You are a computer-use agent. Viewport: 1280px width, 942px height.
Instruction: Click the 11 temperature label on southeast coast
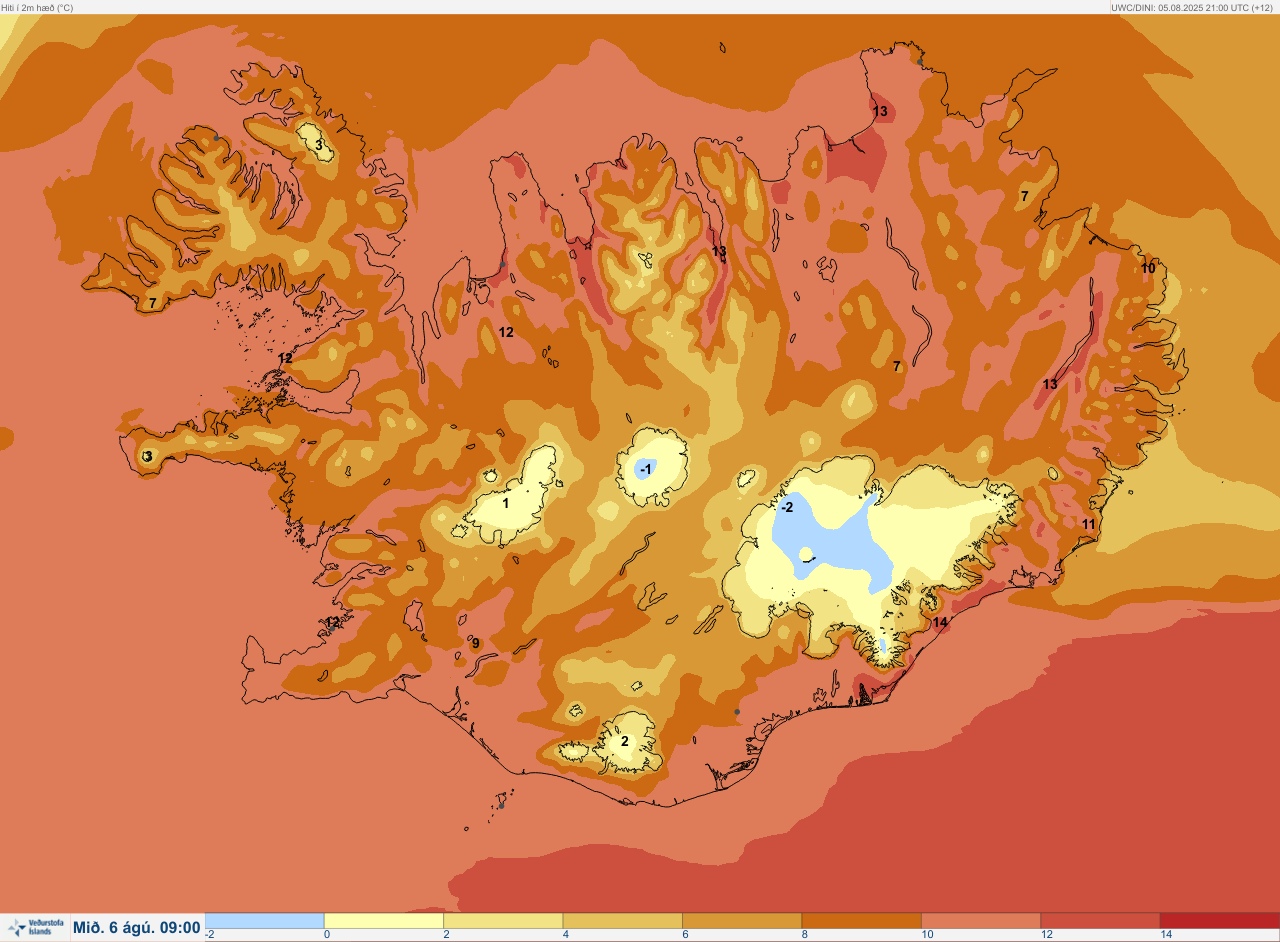1089,524
